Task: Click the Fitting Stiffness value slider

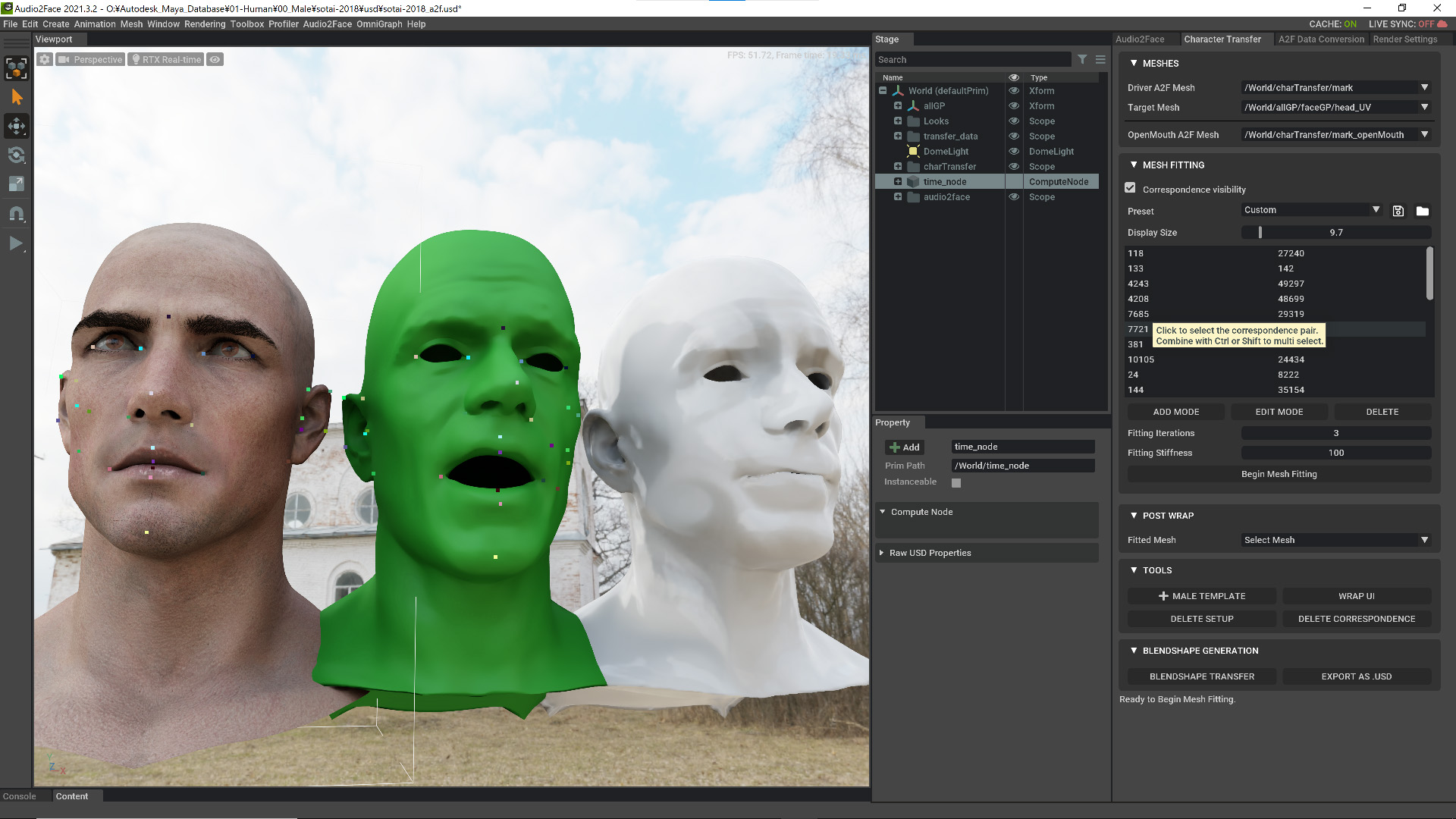Action: pyautogui.click(x=1336, y=453)
